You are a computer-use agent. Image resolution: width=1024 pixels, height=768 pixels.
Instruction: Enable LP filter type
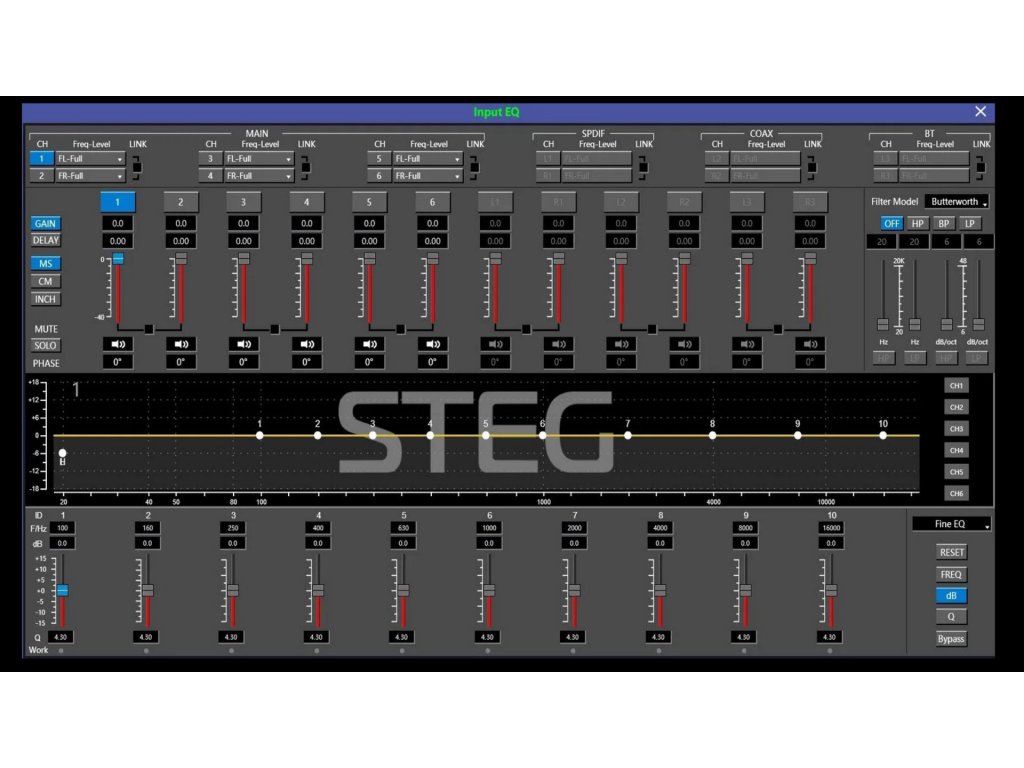(969, 223)
